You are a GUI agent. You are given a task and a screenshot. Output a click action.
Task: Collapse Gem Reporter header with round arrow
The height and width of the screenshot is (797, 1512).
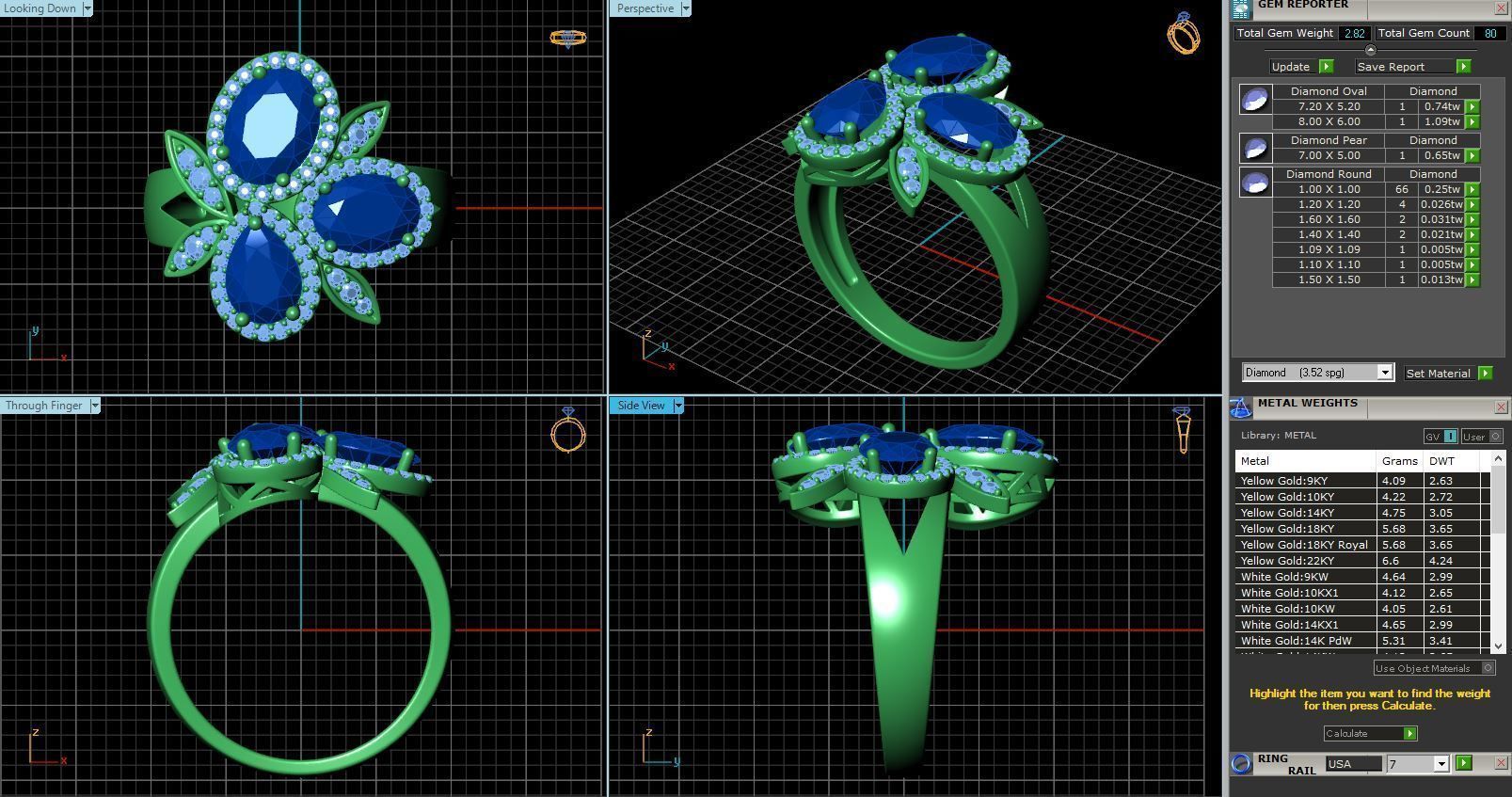click(x=1370, y=50)
